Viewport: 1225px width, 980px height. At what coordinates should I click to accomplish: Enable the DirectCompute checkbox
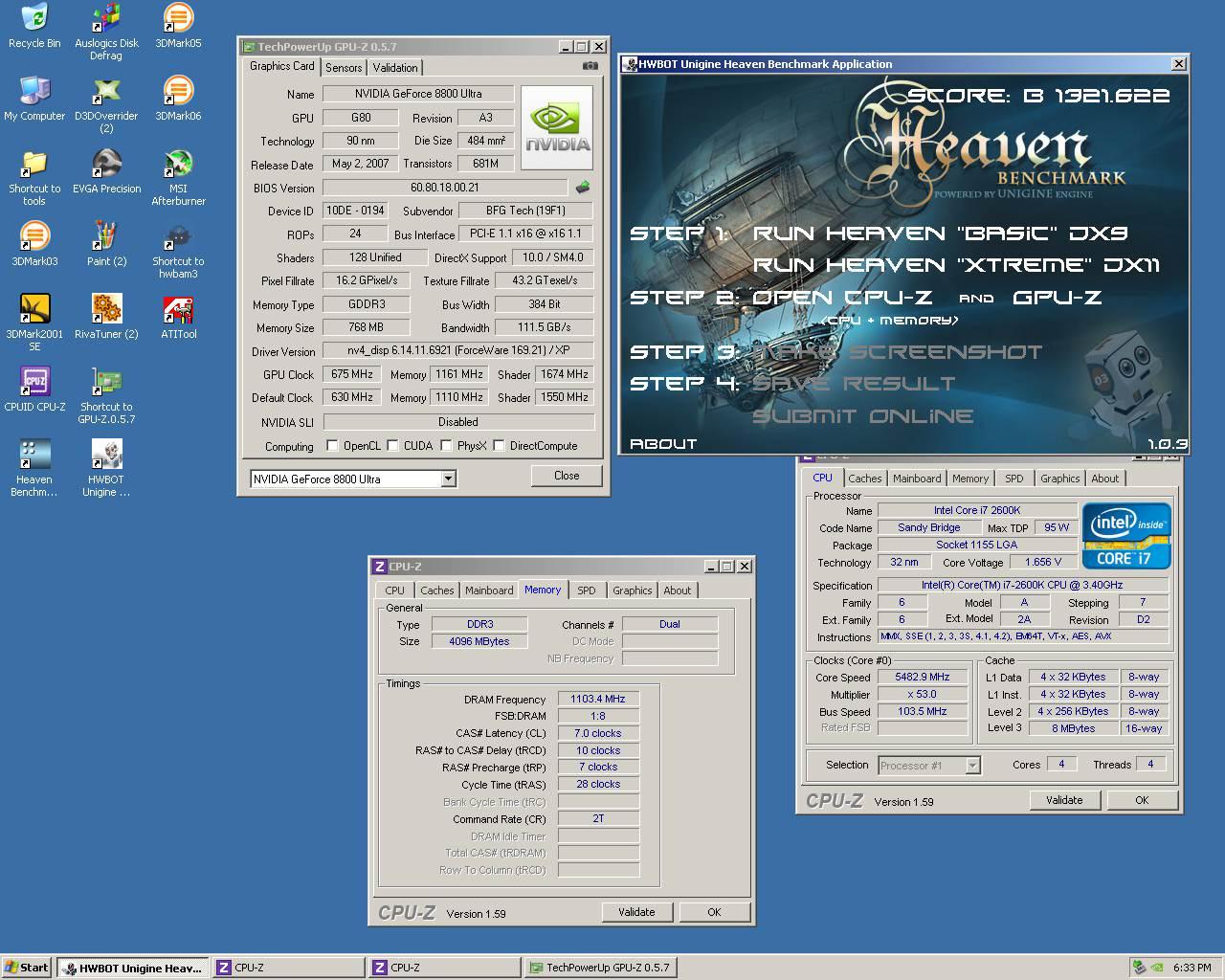(x=499, y=445)
